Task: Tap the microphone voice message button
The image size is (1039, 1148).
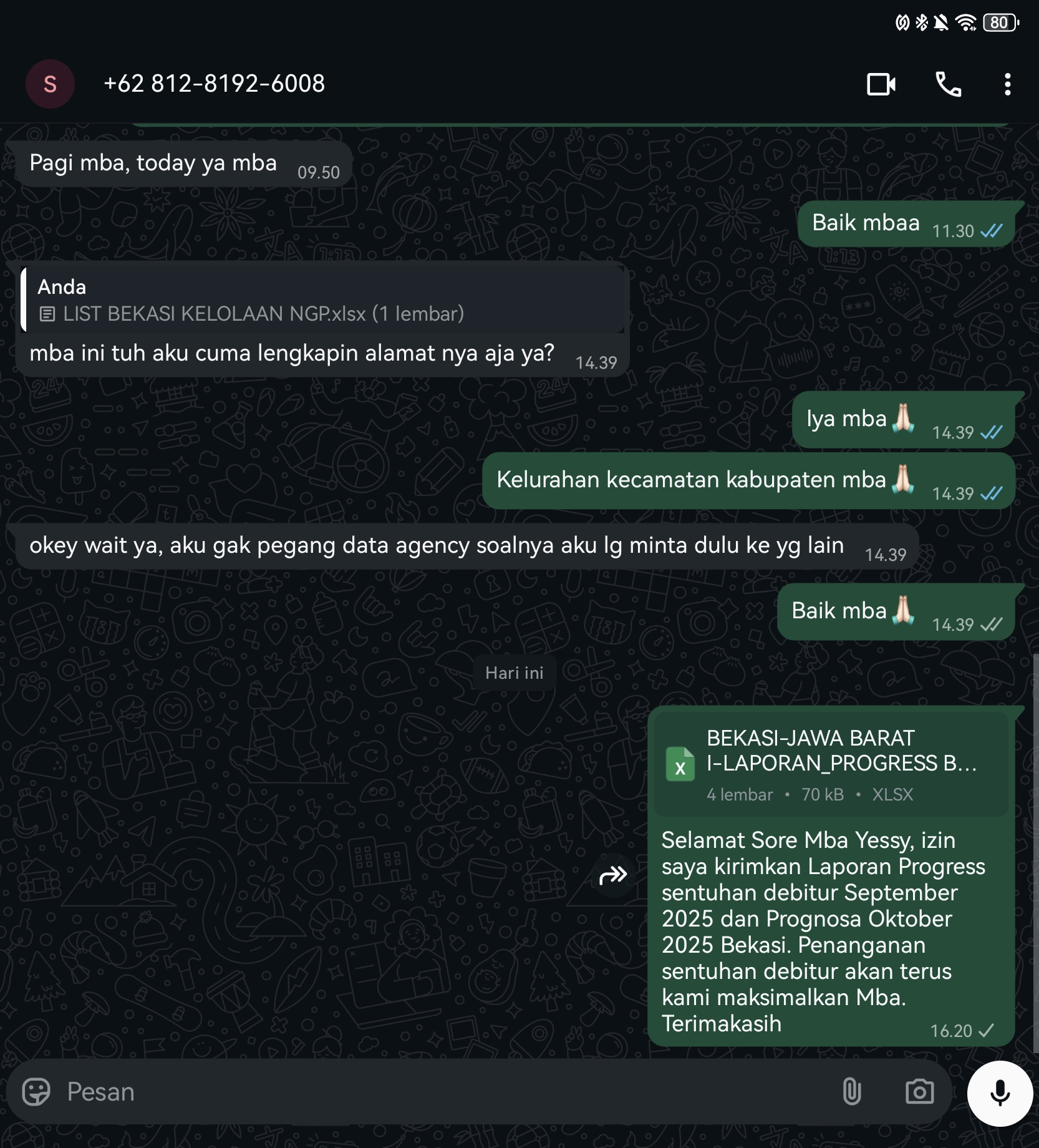Action: click(1000, 1093)
